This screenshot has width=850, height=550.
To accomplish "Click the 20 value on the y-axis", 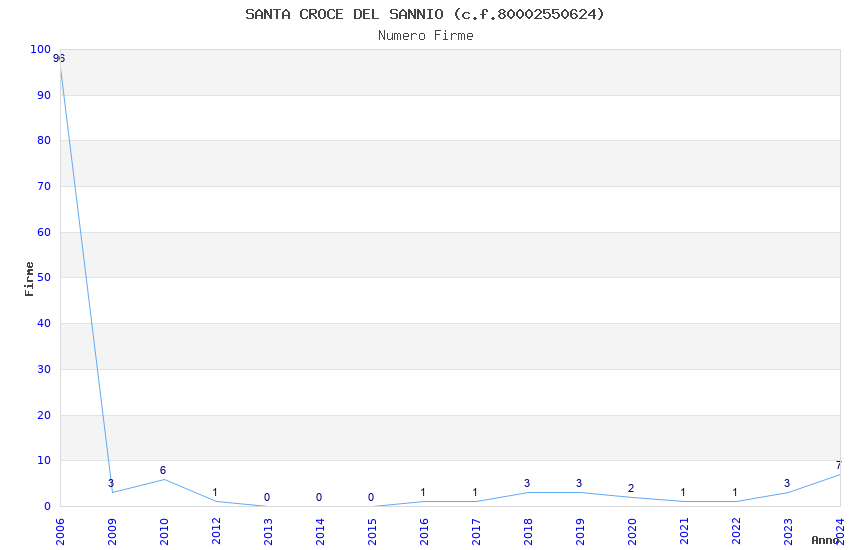I will click(43, 415).
